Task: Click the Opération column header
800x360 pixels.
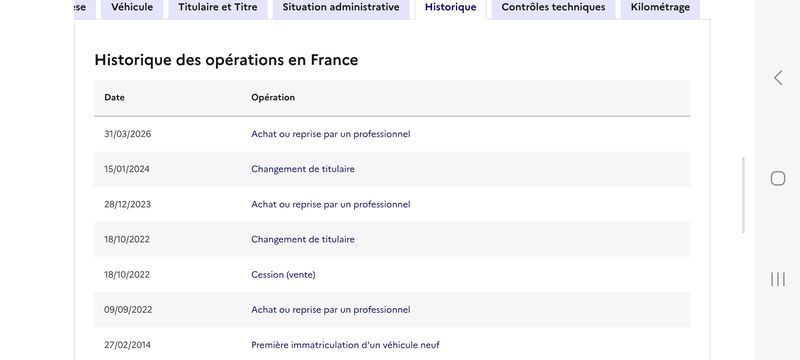Action: pyautogui.click(x=273, y=97)
